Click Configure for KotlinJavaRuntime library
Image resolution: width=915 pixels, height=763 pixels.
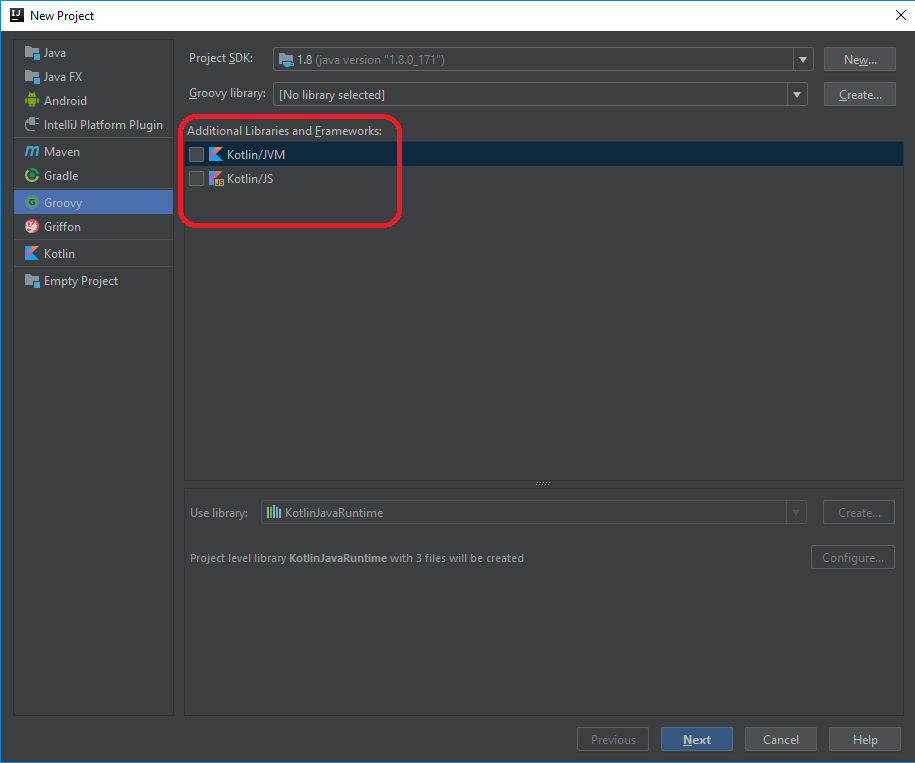[852, 557]
